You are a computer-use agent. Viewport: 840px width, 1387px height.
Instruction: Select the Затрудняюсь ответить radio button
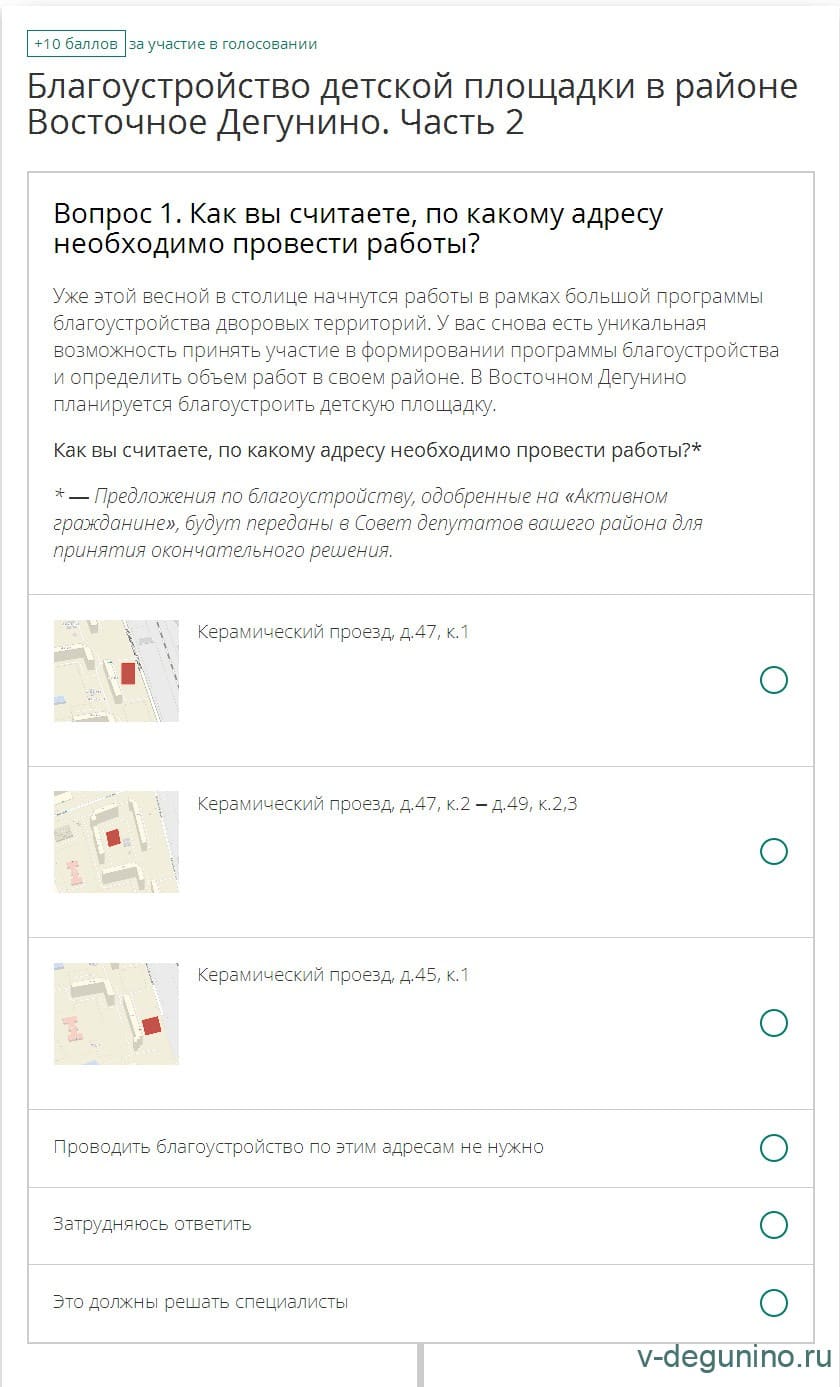click(773, 1224)
